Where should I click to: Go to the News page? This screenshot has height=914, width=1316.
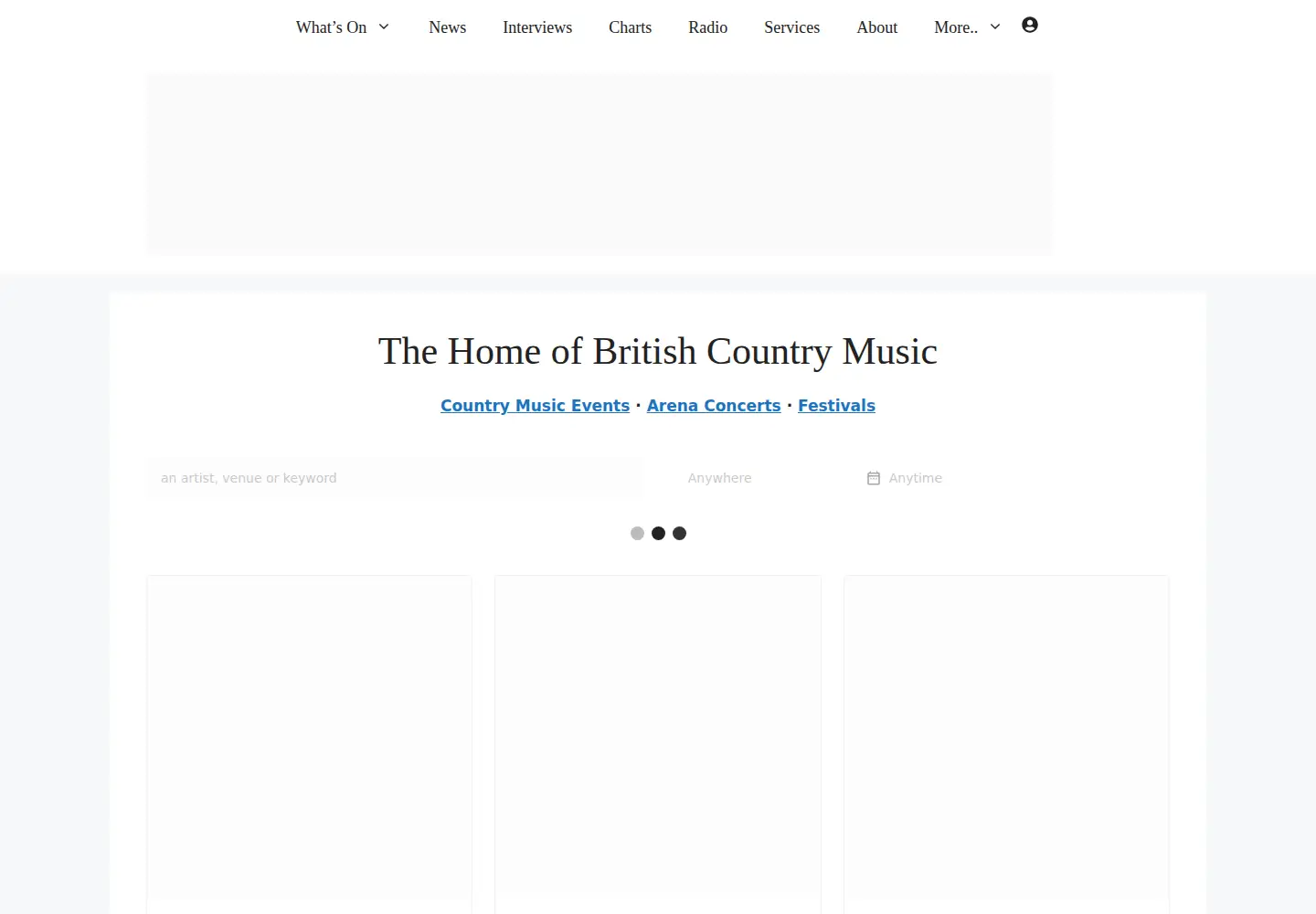pos(448,27)
